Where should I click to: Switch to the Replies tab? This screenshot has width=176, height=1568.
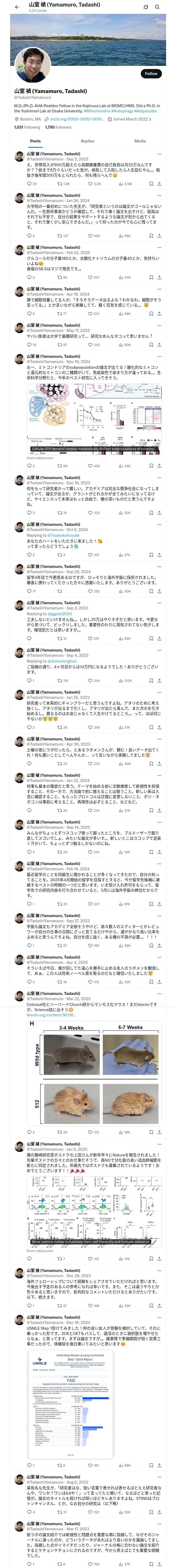click(x=87, y=141)
